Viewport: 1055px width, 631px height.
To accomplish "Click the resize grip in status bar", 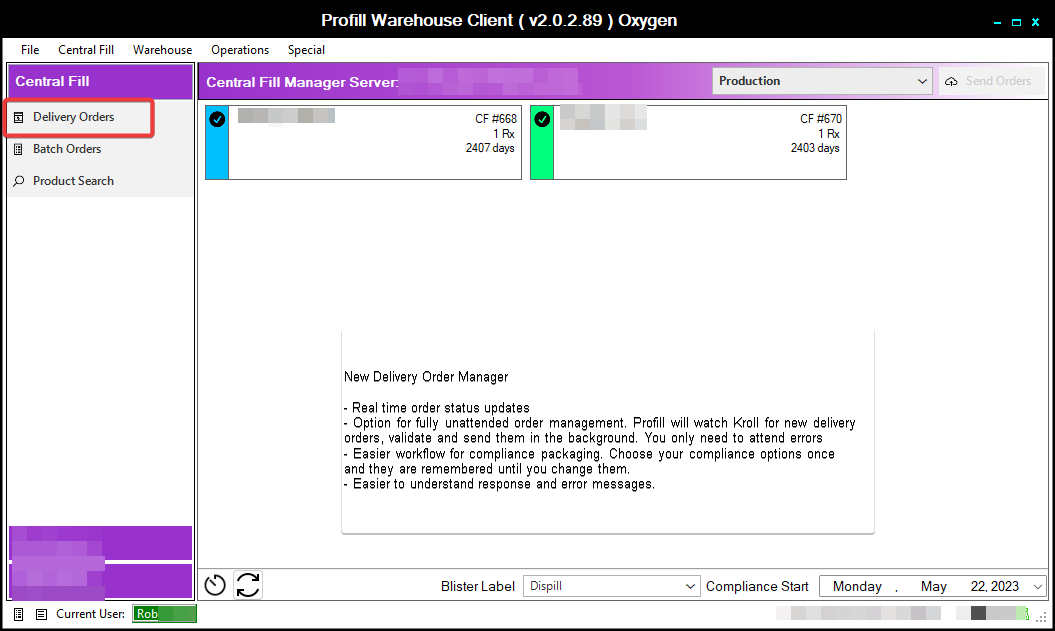I will click(x=1042, y=617).
